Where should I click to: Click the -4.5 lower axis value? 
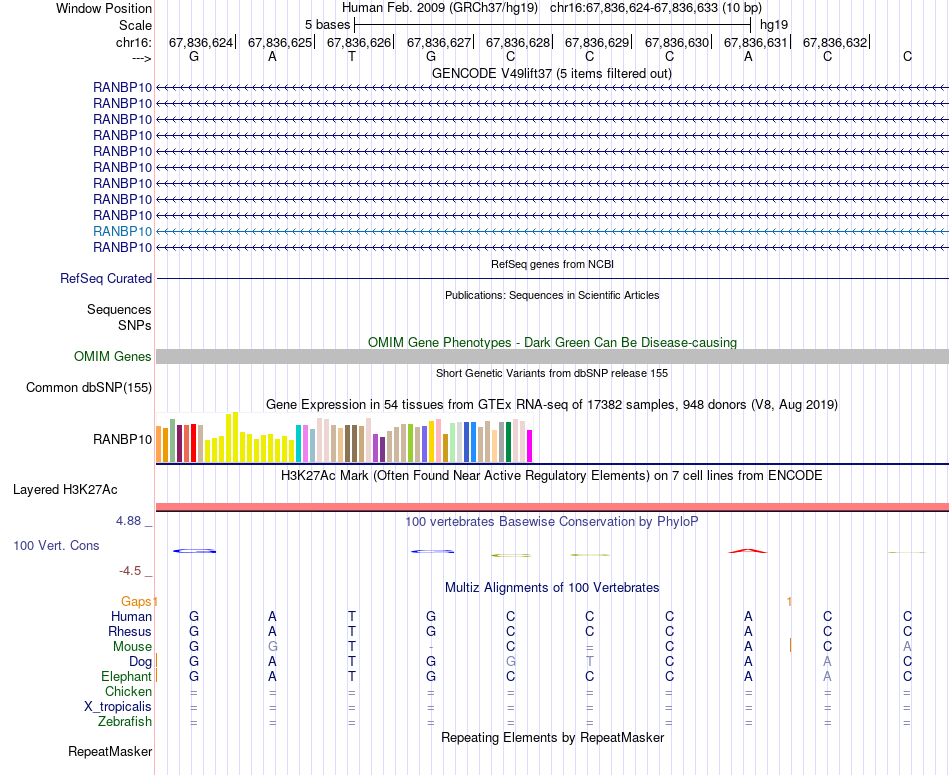130,571
